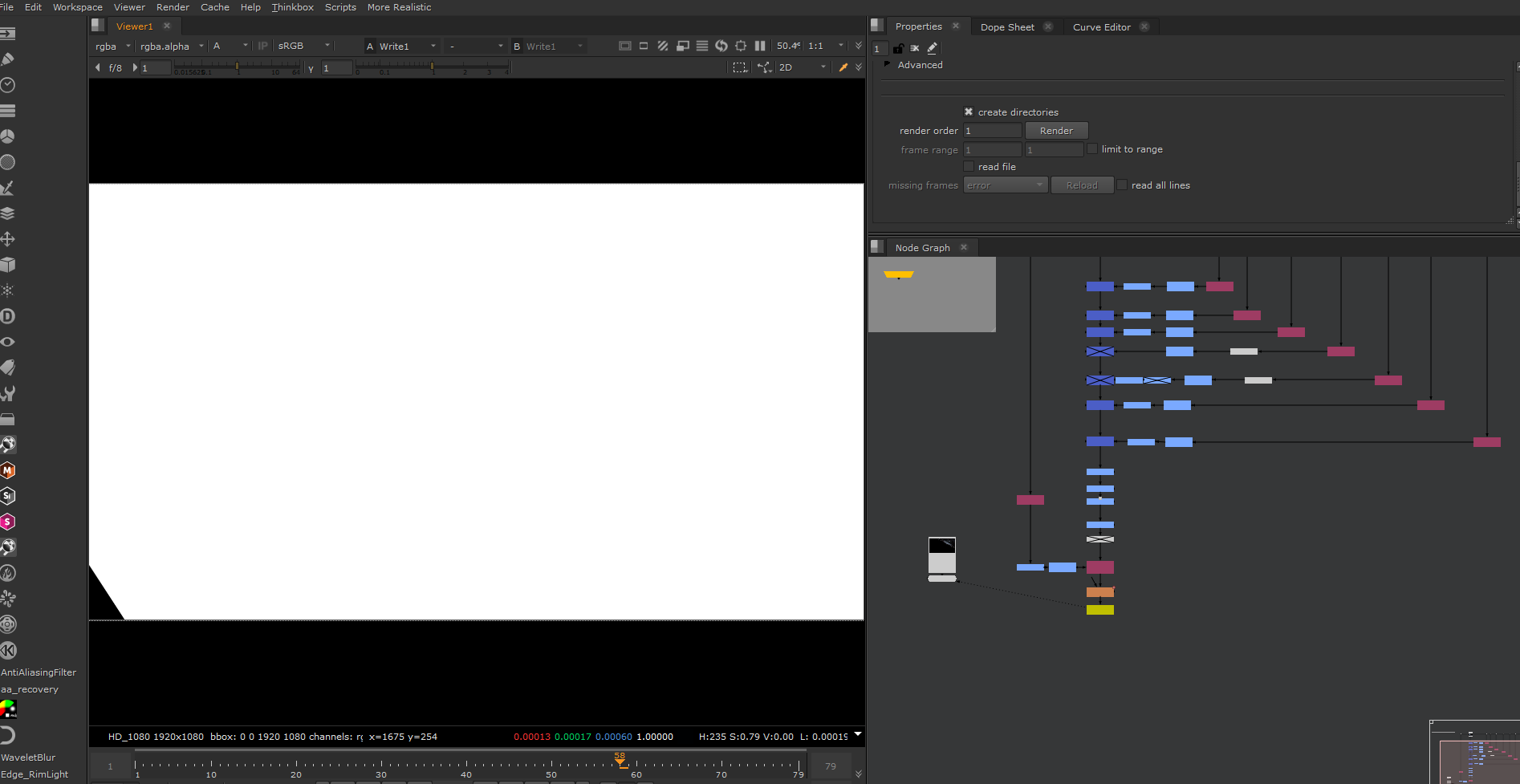The image size is (1520, 784).
Task: Toggle the properties lock icon
Action: (898, 48)
